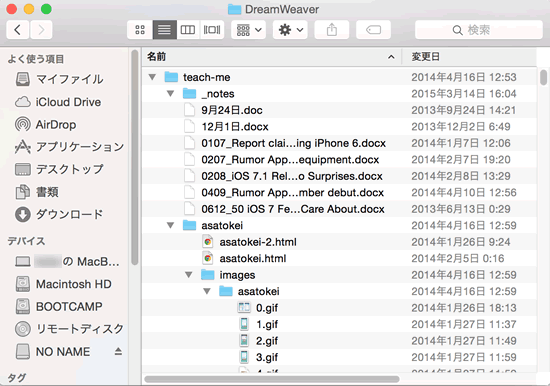The image size is (550, 386).
Task: Select 0208_iOS 7.1 Rel...o Surprises.docx
Action: [340, 176]
